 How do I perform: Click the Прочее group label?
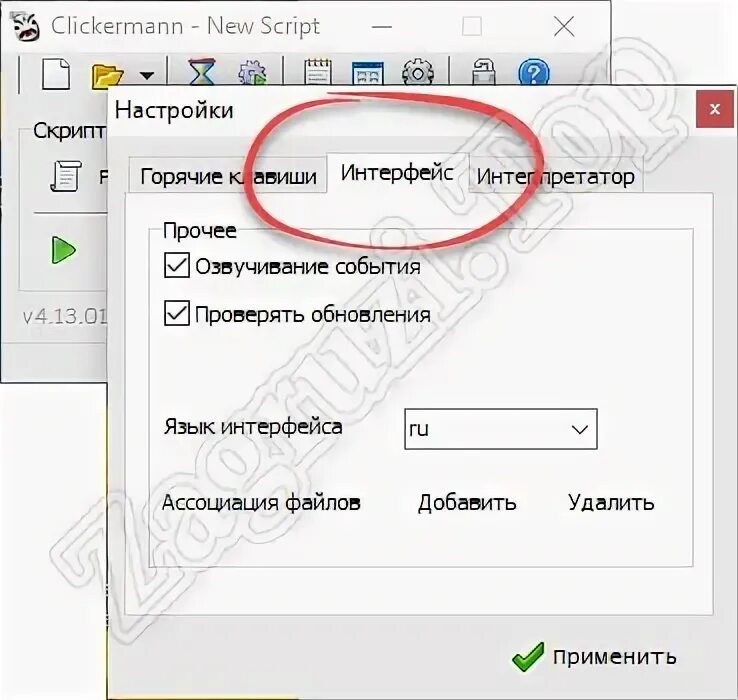pyautogui.click(x=200, y=231)
